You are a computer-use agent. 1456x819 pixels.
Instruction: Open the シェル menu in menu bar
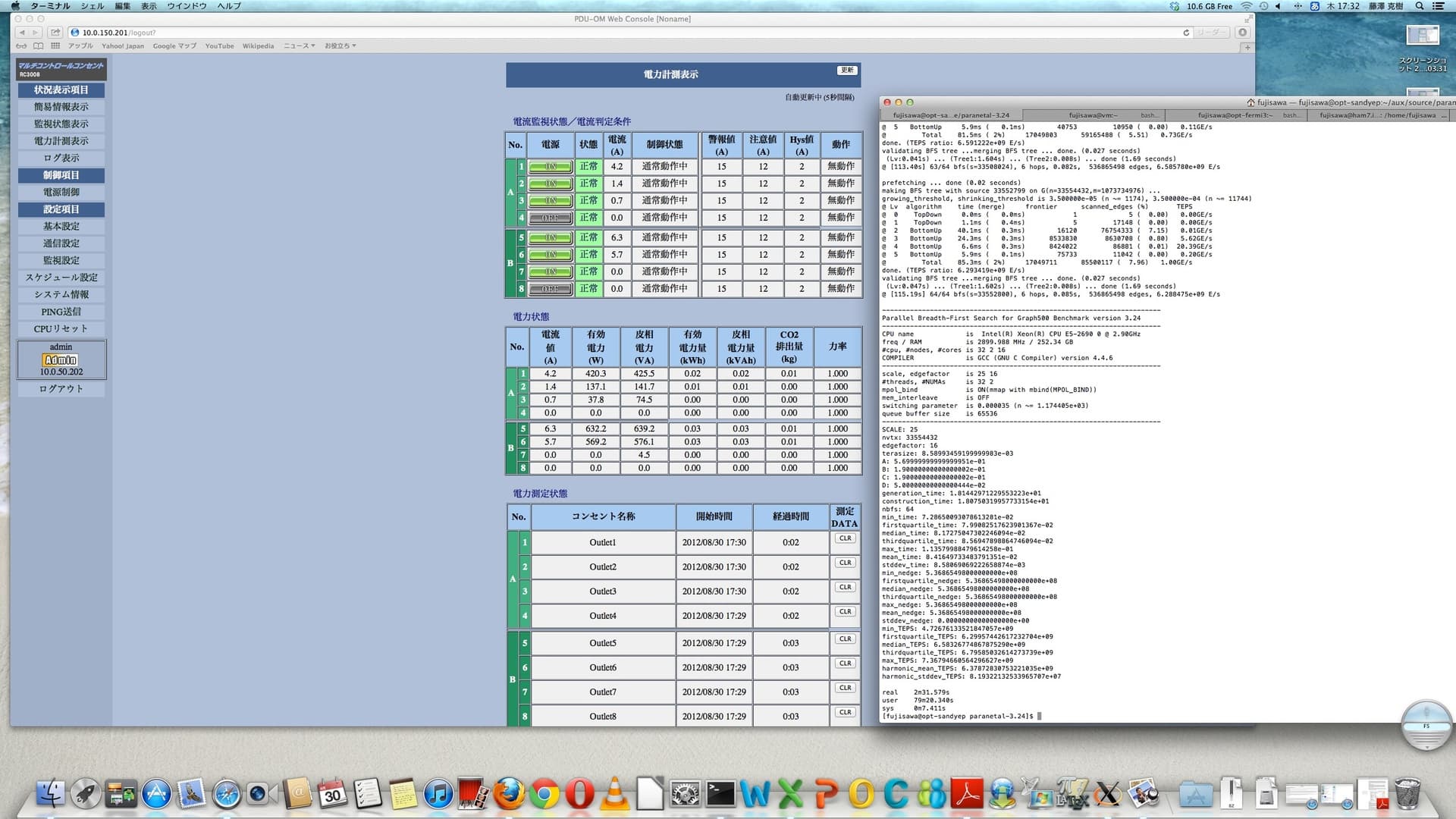click(x=93, y=6)
